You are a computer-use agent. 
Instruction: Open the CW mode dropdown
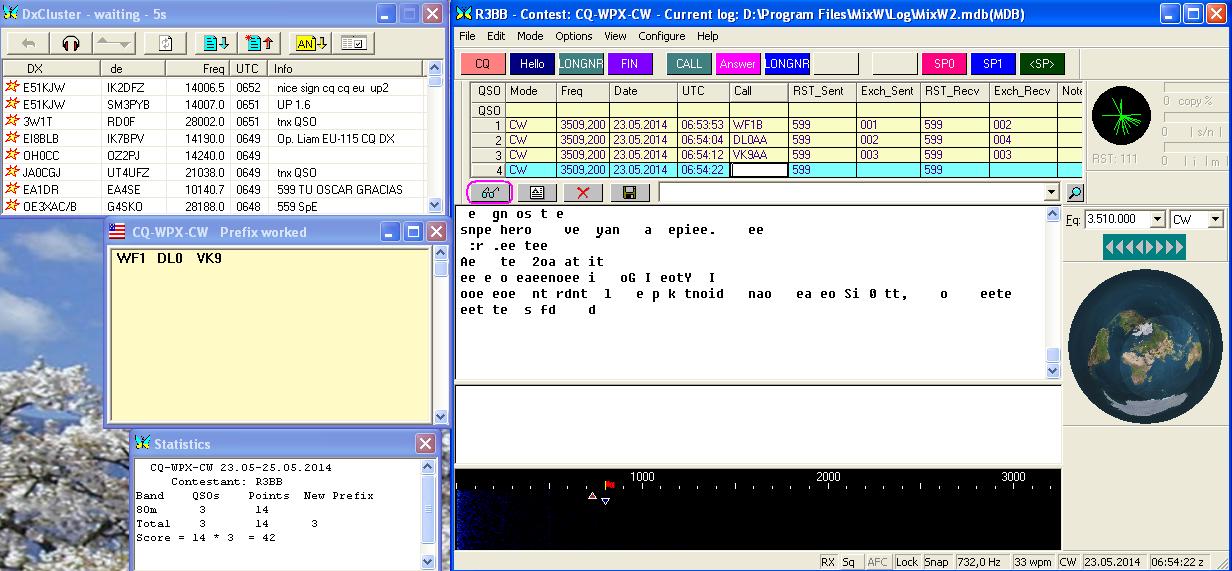click(x=1216, y=219)
